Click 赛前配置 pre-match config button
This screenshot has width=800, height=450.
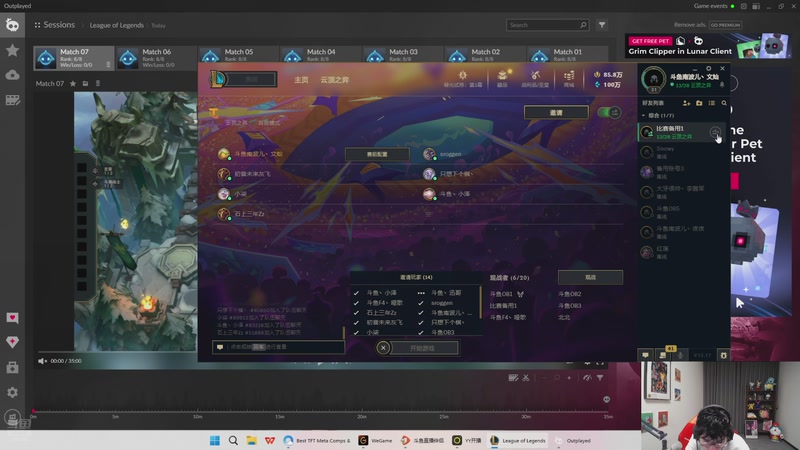[x=377, y=154]
